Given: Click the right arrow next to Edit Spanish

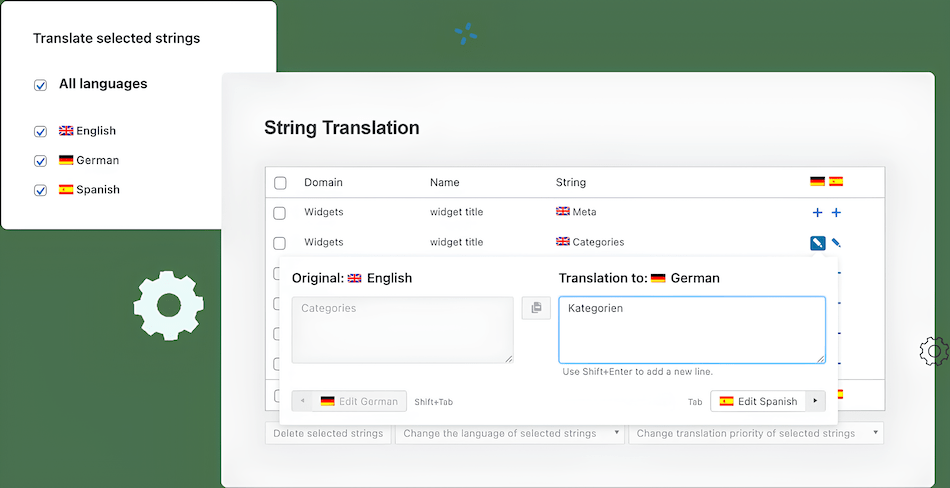Looking at the screenshot, I should 815,401.
